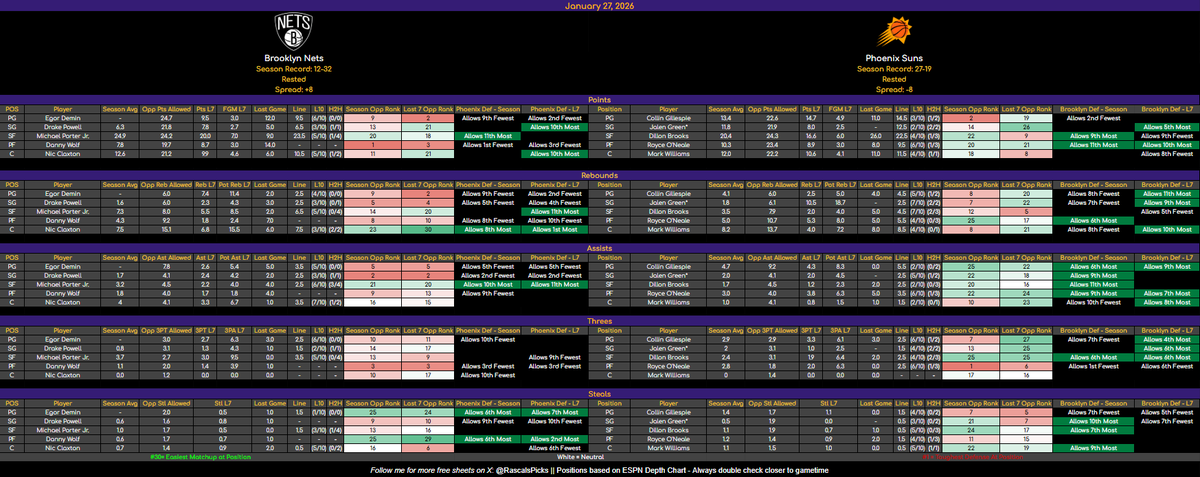Click FGM L7 header on Suns side
The width and height of the screenshot is (1200, 477).
[x=842, y=108]
